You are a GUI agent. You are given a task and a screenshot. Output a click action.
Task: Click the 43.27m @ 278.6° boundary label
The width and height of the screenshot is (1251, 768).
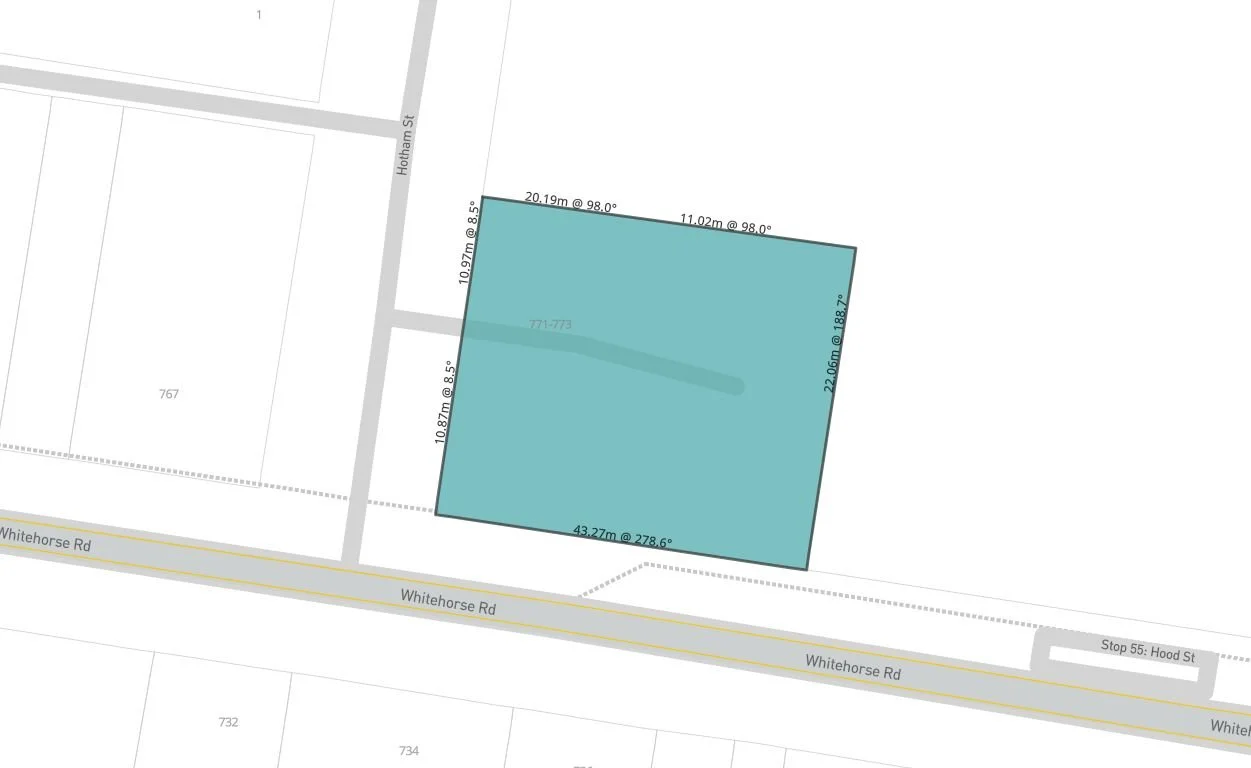pos(623,537)
